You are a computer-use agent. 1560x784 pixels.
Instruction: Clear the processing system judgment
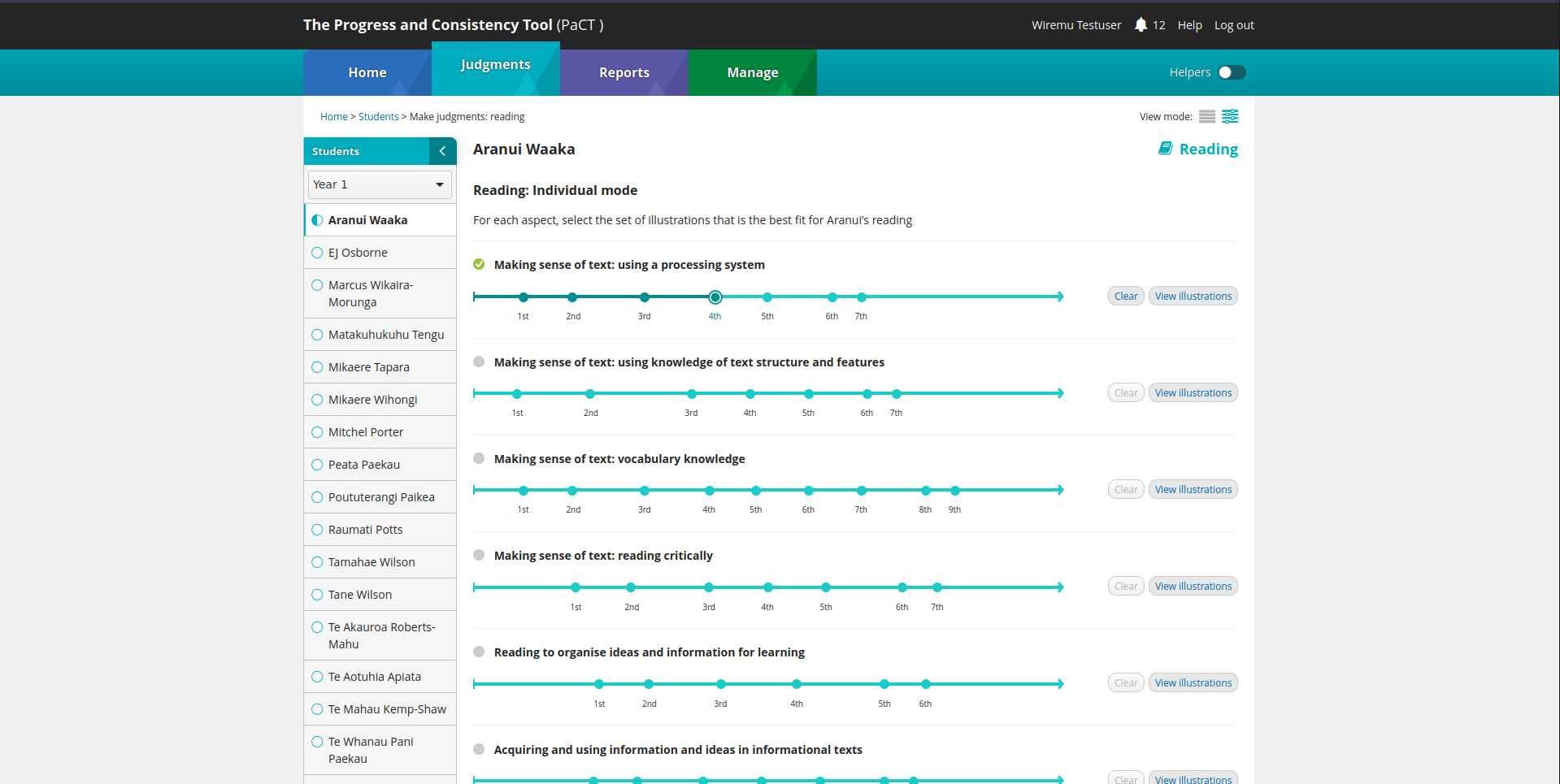coord(1125,297)
